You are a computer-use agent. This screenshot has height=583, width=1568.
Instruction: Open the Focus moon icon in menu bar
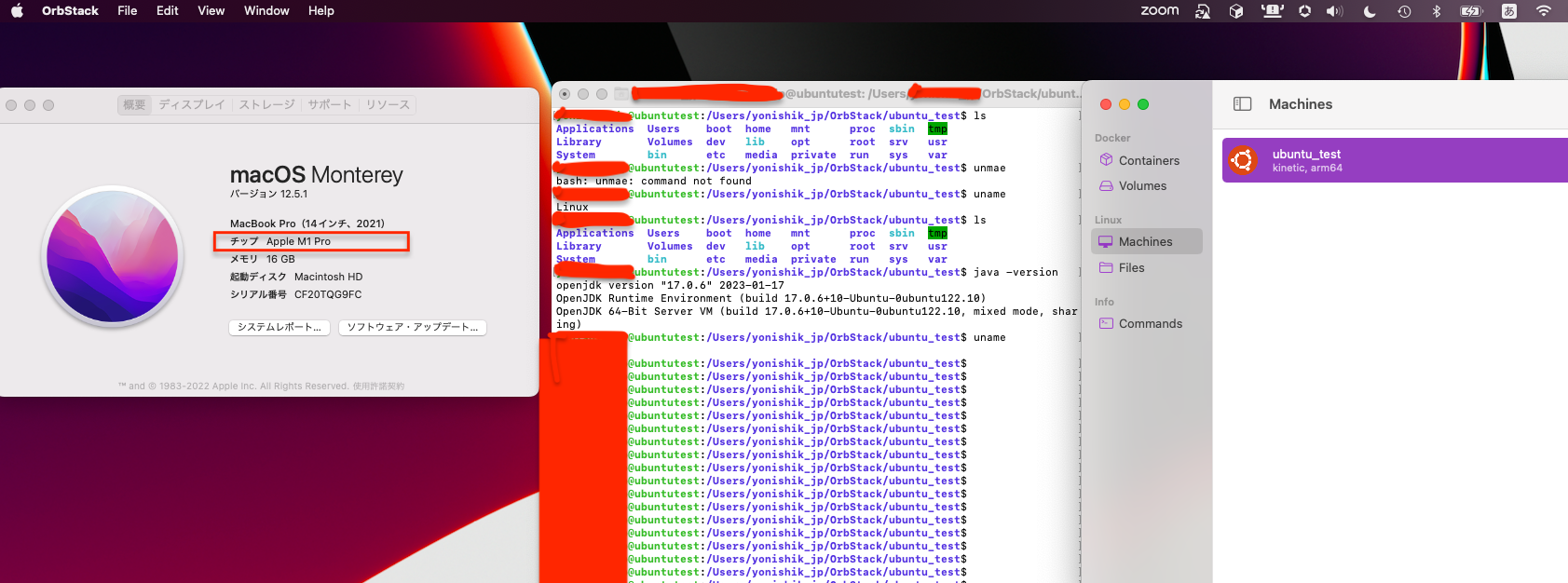[1370, 11]
